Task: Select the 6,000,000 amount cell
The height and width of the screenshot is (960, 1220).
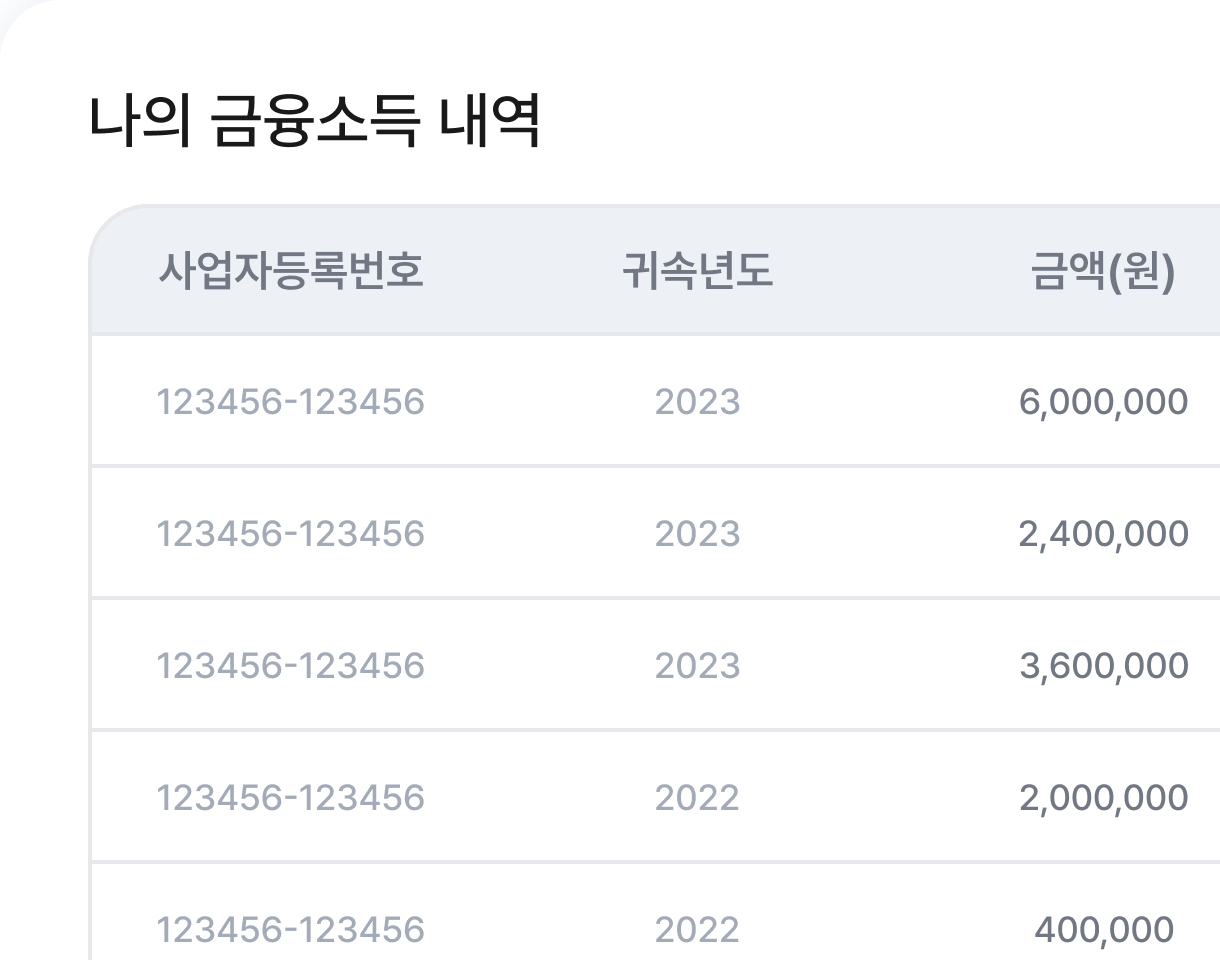Action: point(1104,402)
